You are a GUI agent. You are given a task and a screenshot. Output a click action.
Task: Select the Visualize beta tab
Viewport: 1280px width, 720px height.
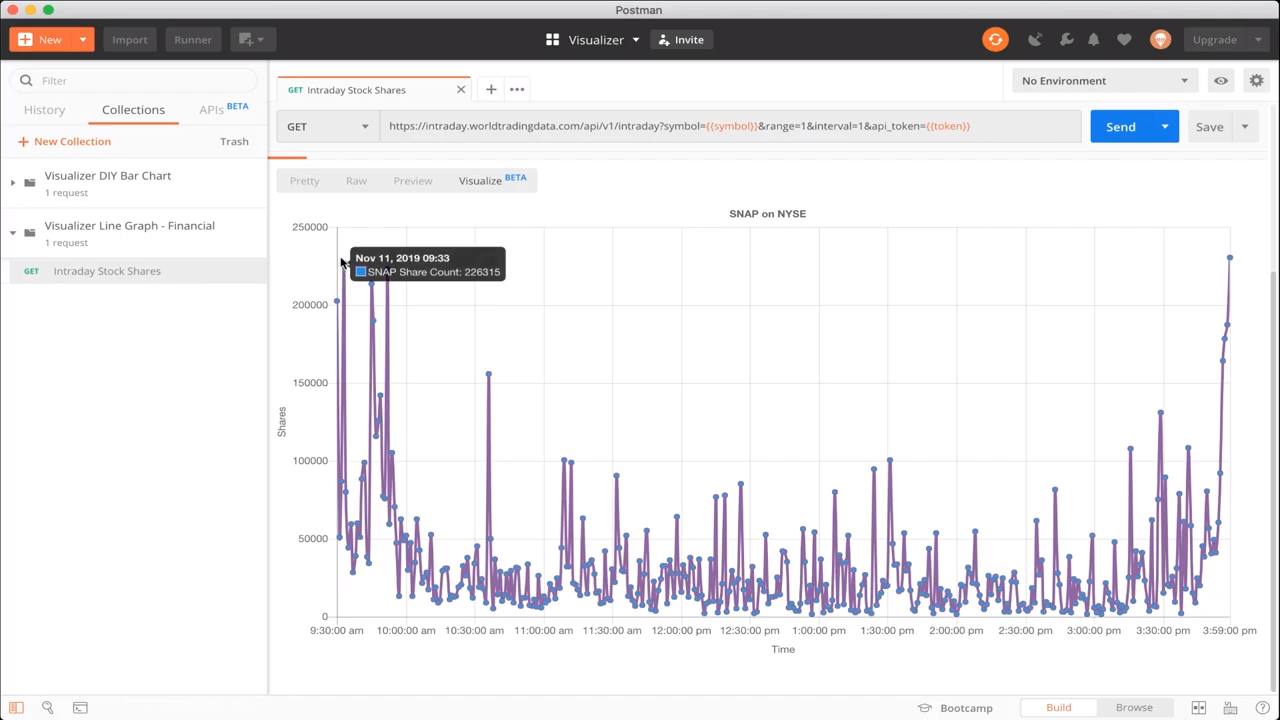pyautogui.click(x=492, y=181)
